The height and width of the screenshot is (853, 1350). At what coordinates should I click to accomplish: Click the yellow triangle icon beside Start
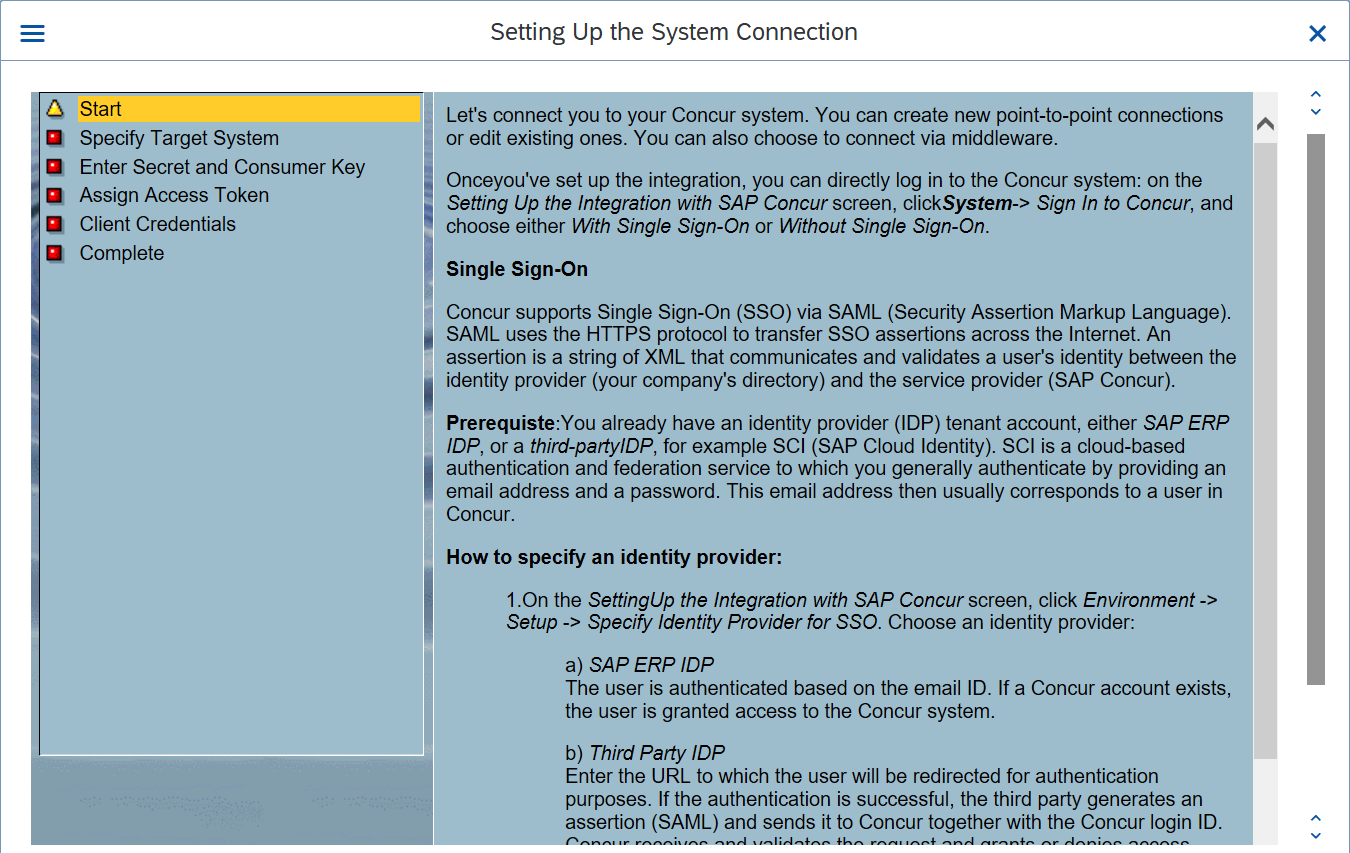pyautogui.click(x=55, y=108)
